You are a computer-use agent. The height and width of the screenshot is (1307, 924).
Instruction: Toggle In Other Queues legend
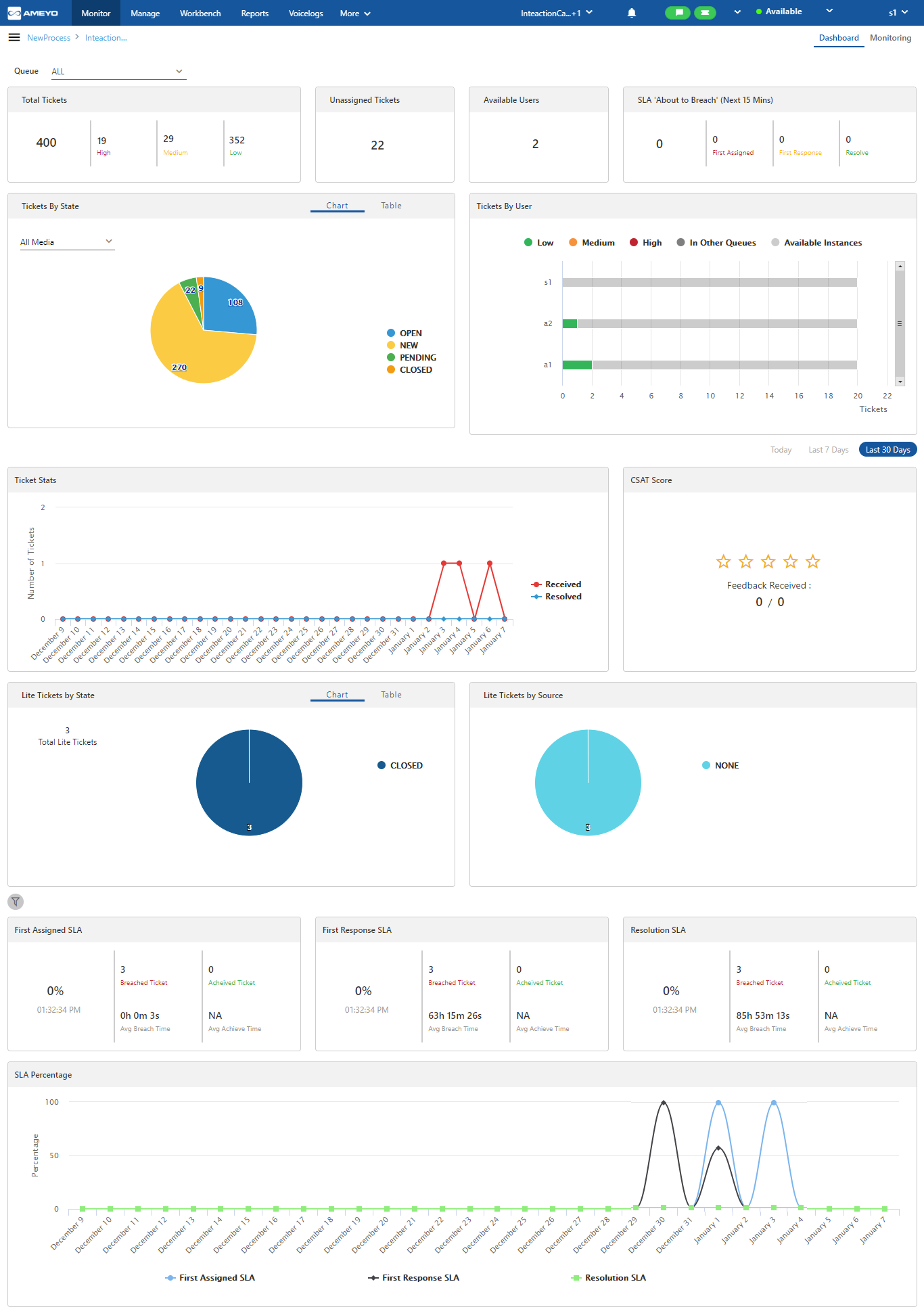(716, 243)
